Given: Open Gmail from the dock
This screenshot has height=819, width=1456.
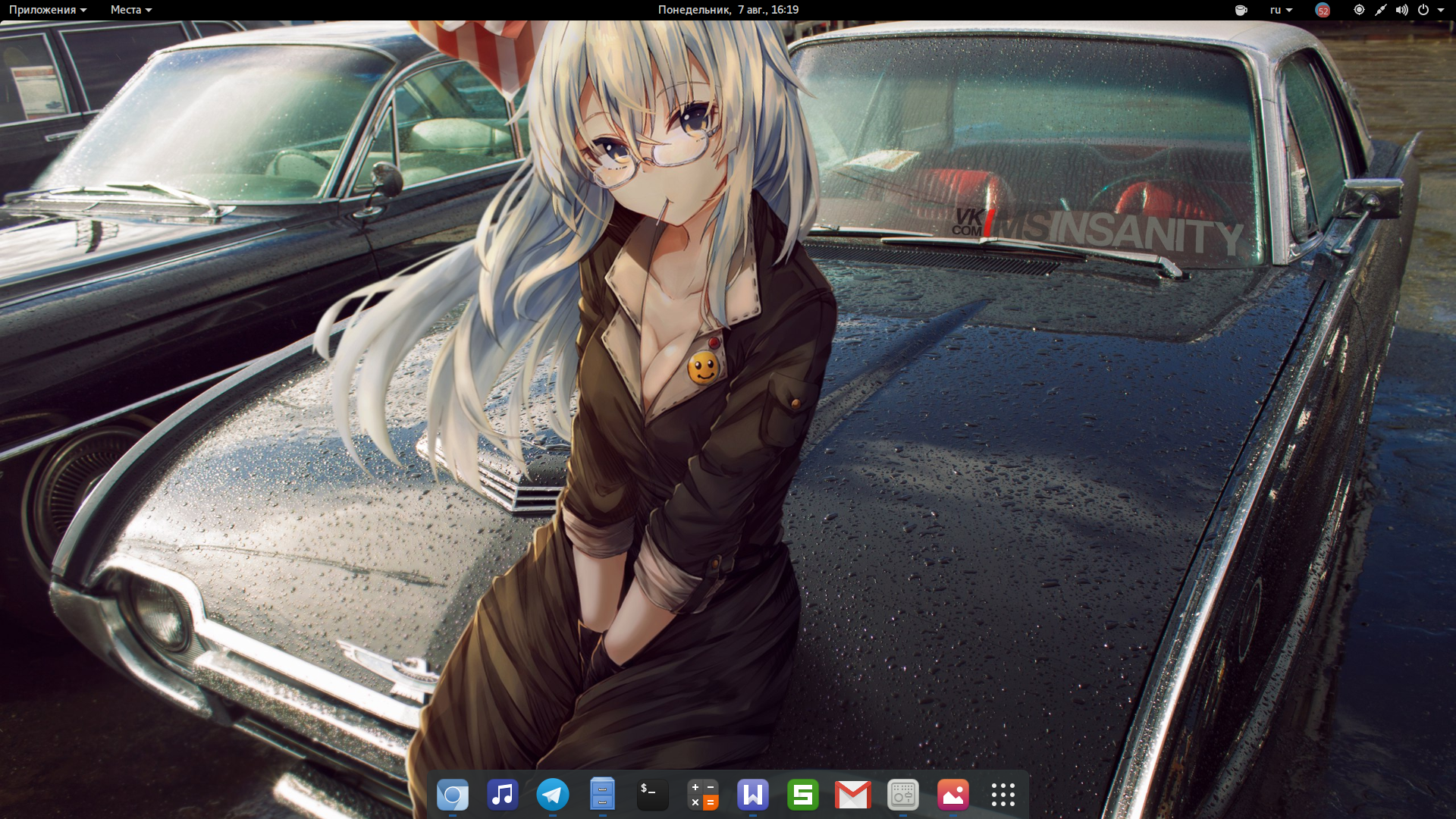Looking at the screenshot, I should point(853,795).
